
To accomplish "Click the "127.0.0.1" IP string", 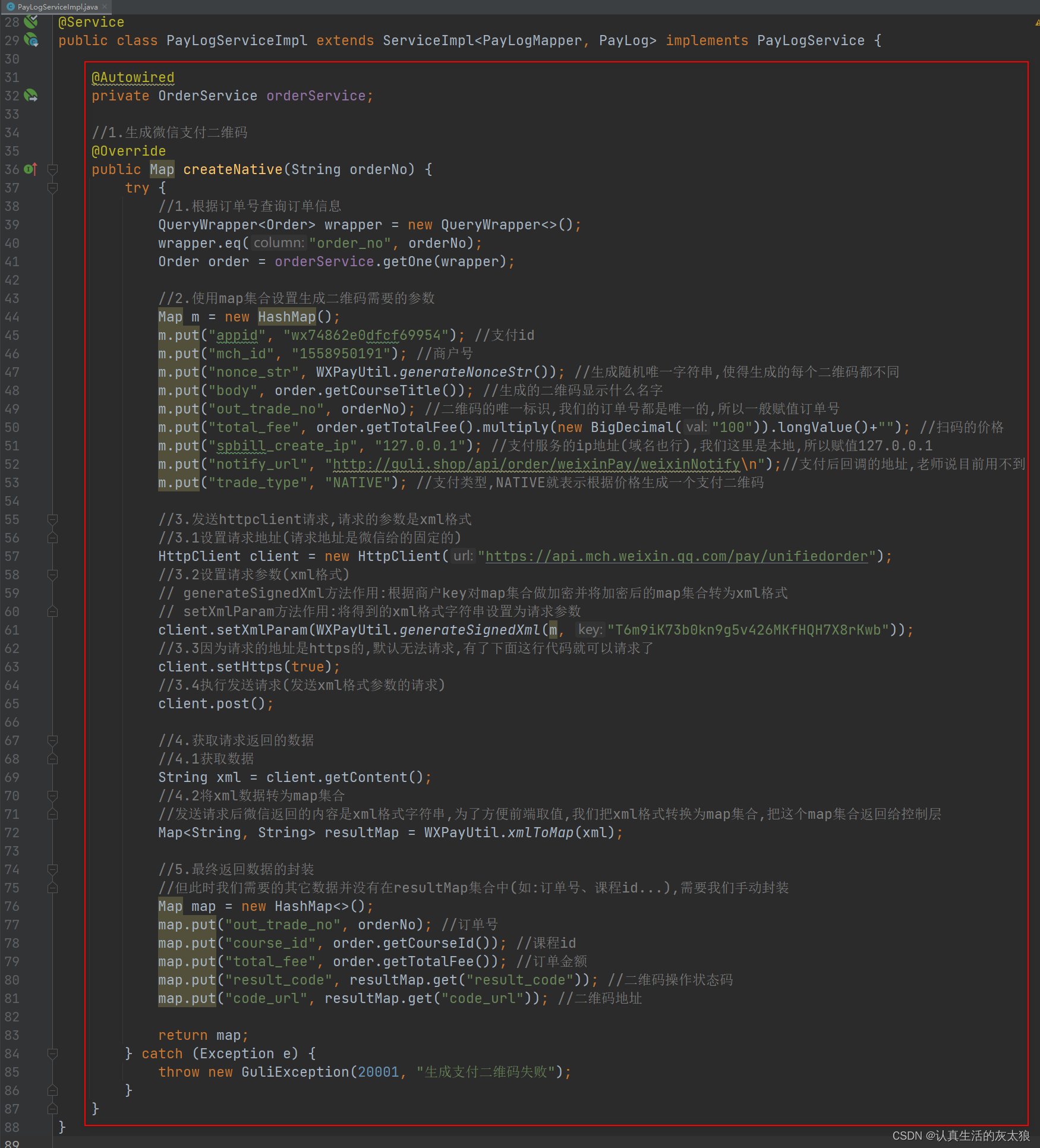I will point(420,446).
